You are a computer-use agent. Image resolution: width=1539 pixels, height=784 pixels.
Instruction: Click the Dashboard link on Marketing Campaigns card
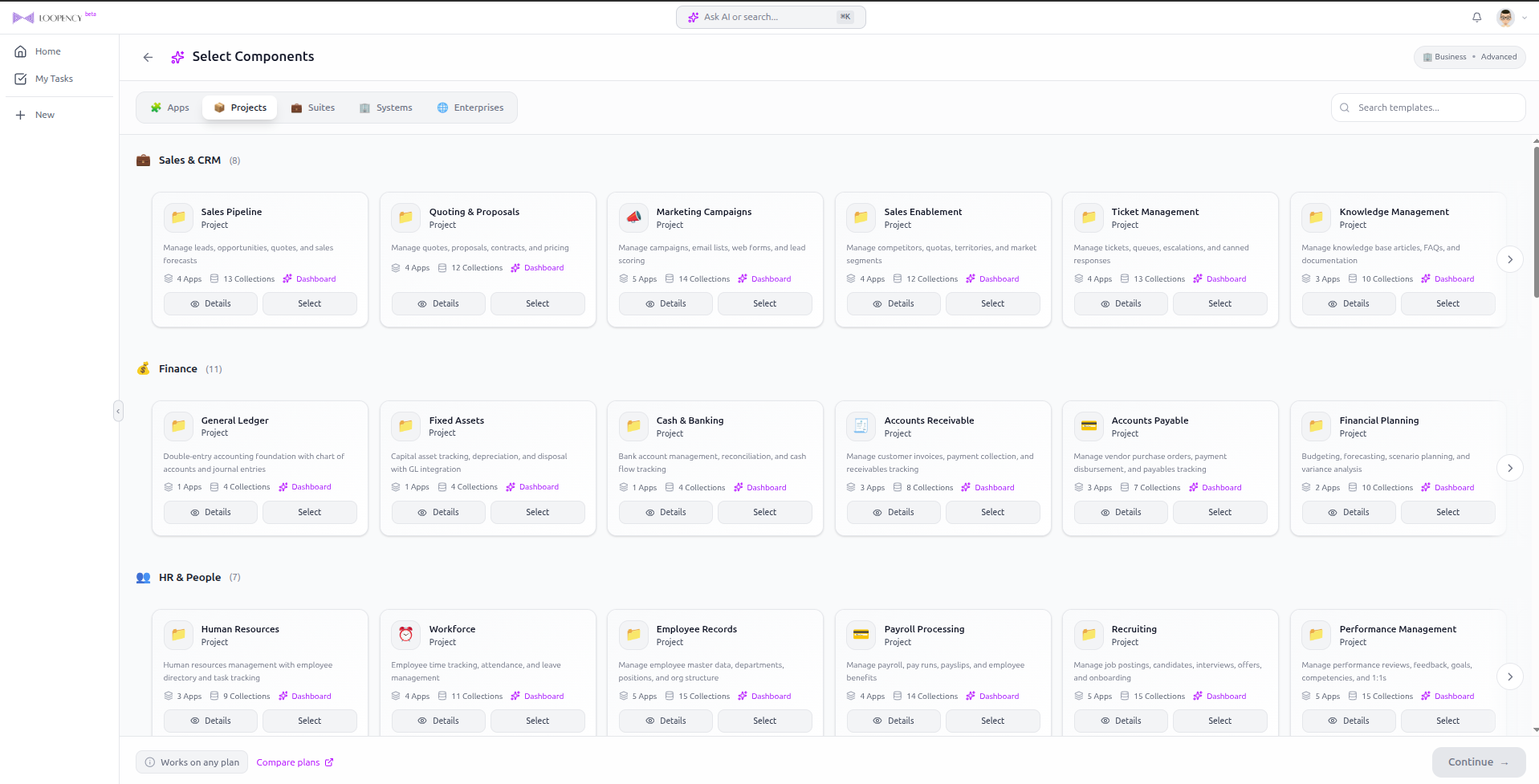[771, 278]
